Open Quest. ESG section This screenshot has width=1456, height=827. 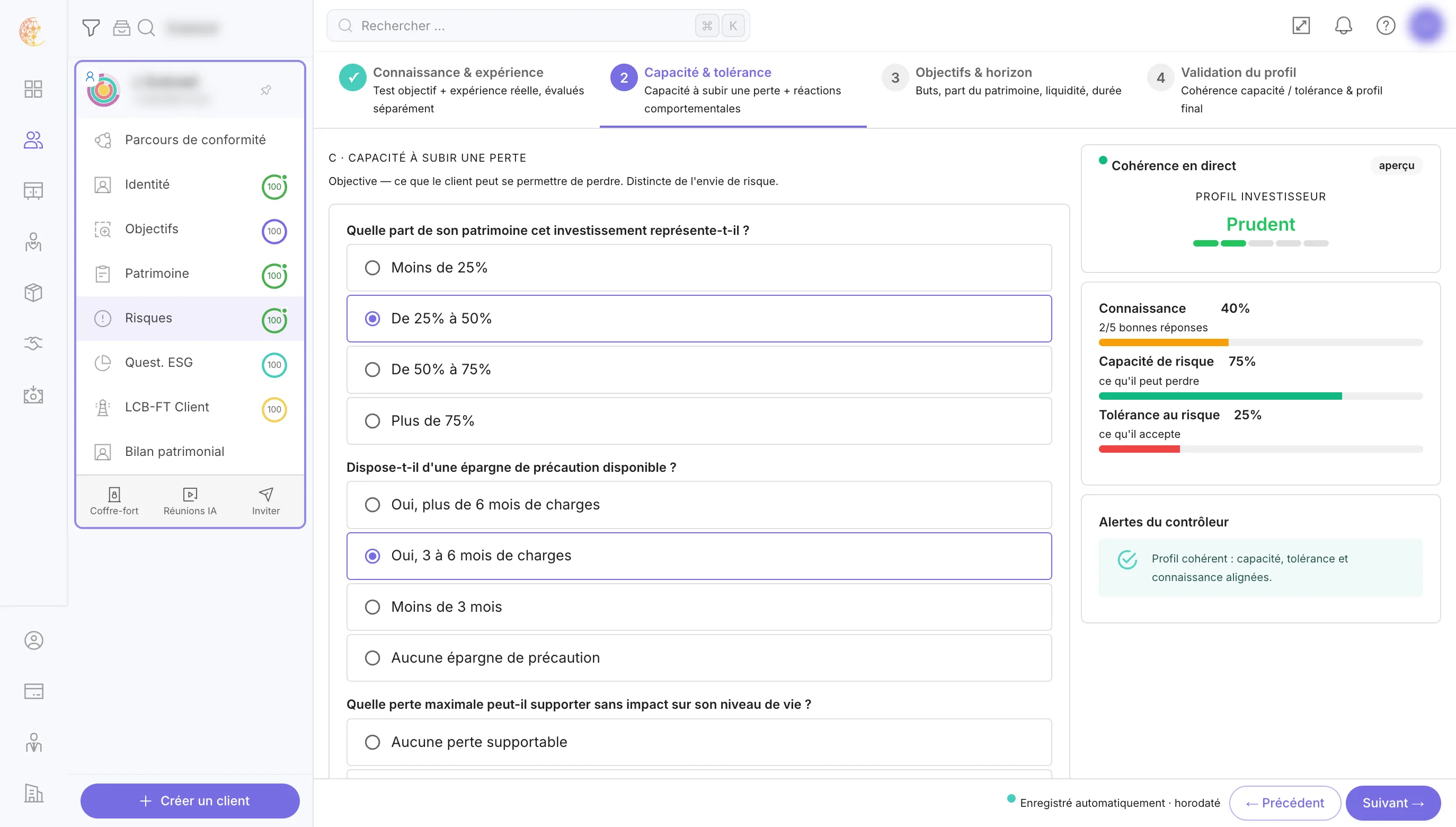(x=190, y=363)
